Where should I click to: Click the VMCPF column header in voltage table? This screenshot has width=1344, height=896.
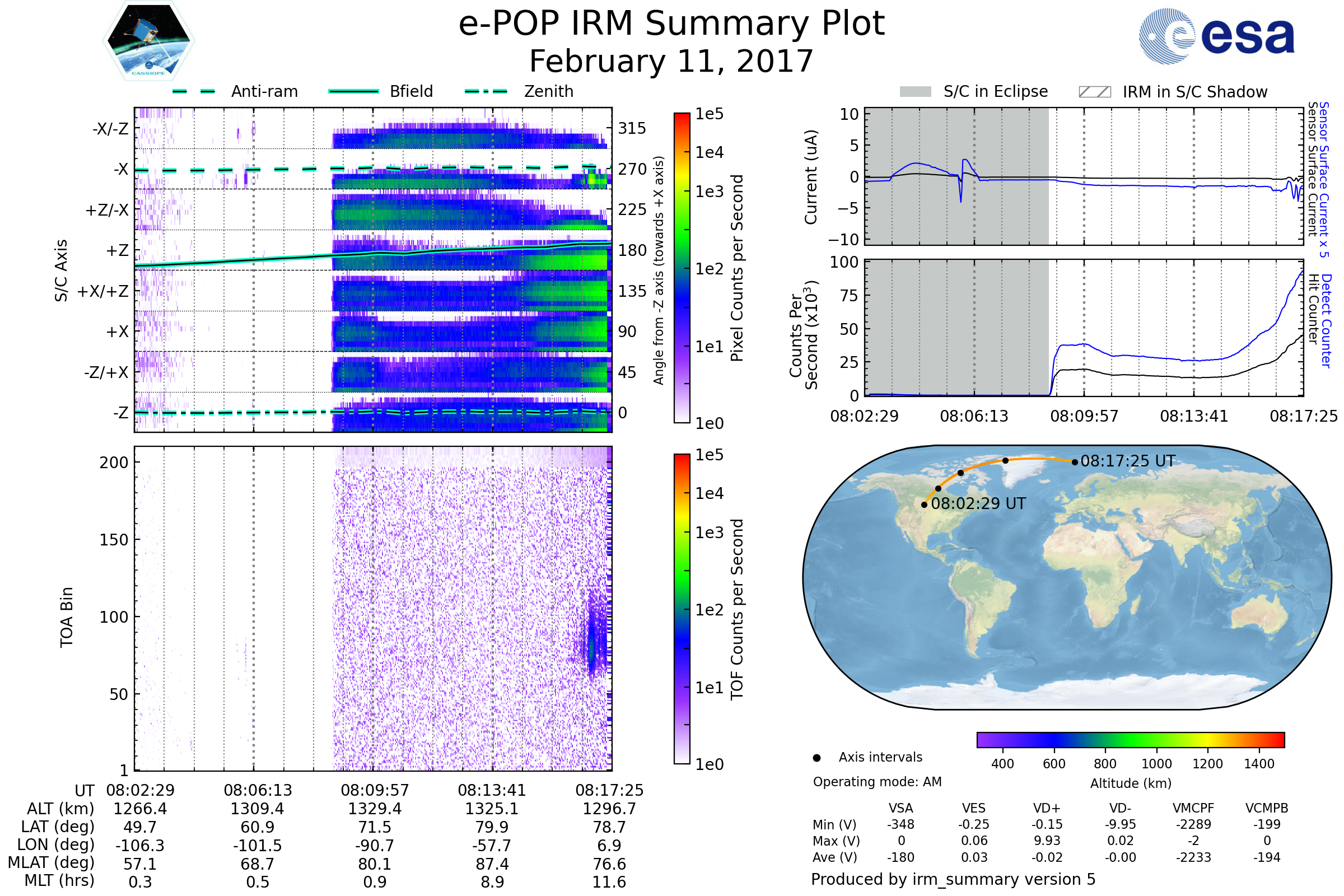coord(1193,808)
